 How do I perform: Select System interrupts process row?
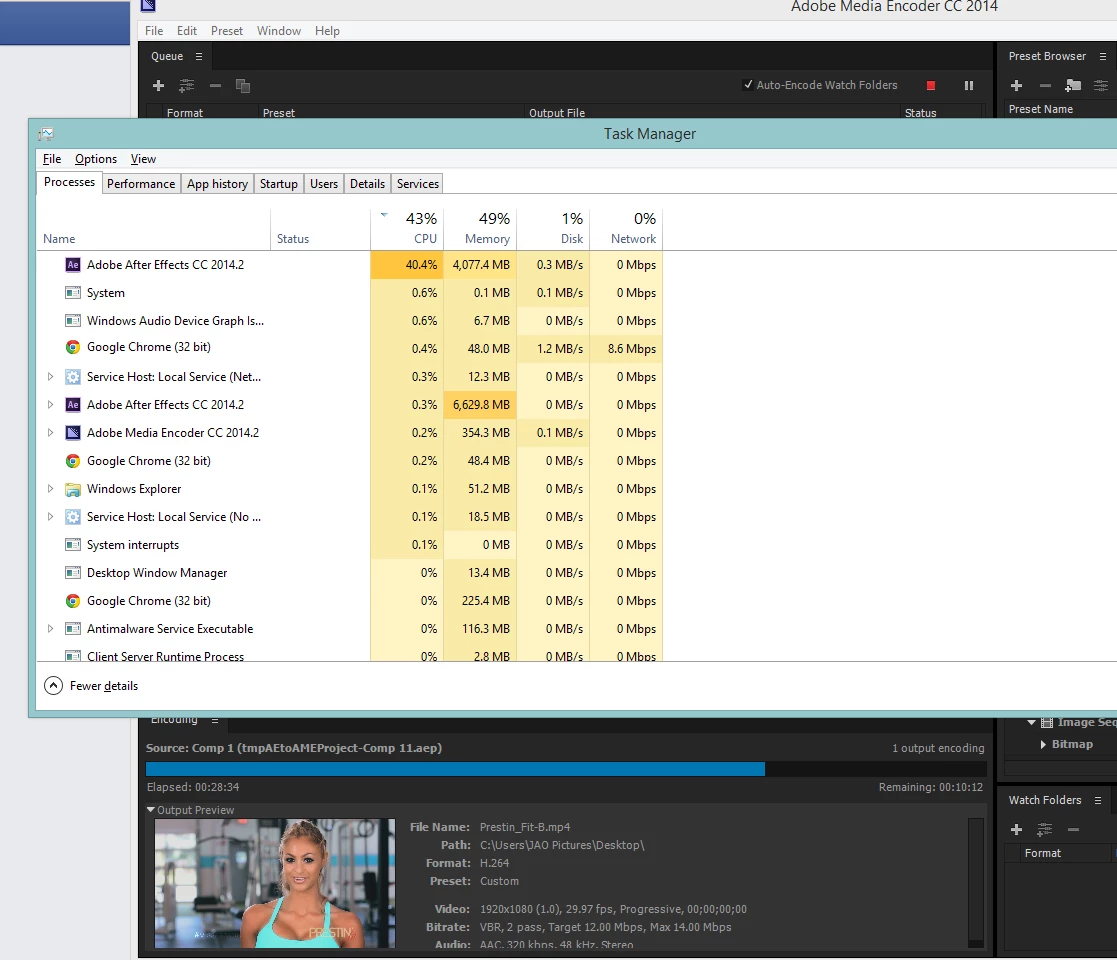point(349,545)
